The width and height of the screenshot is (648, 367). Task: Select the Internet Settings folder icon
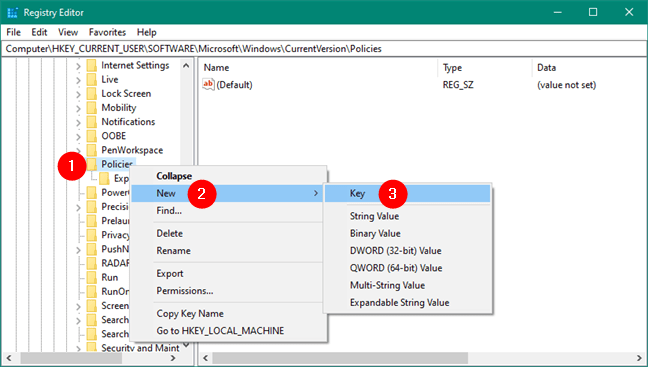pyautogui.click(x=92, y=65)
